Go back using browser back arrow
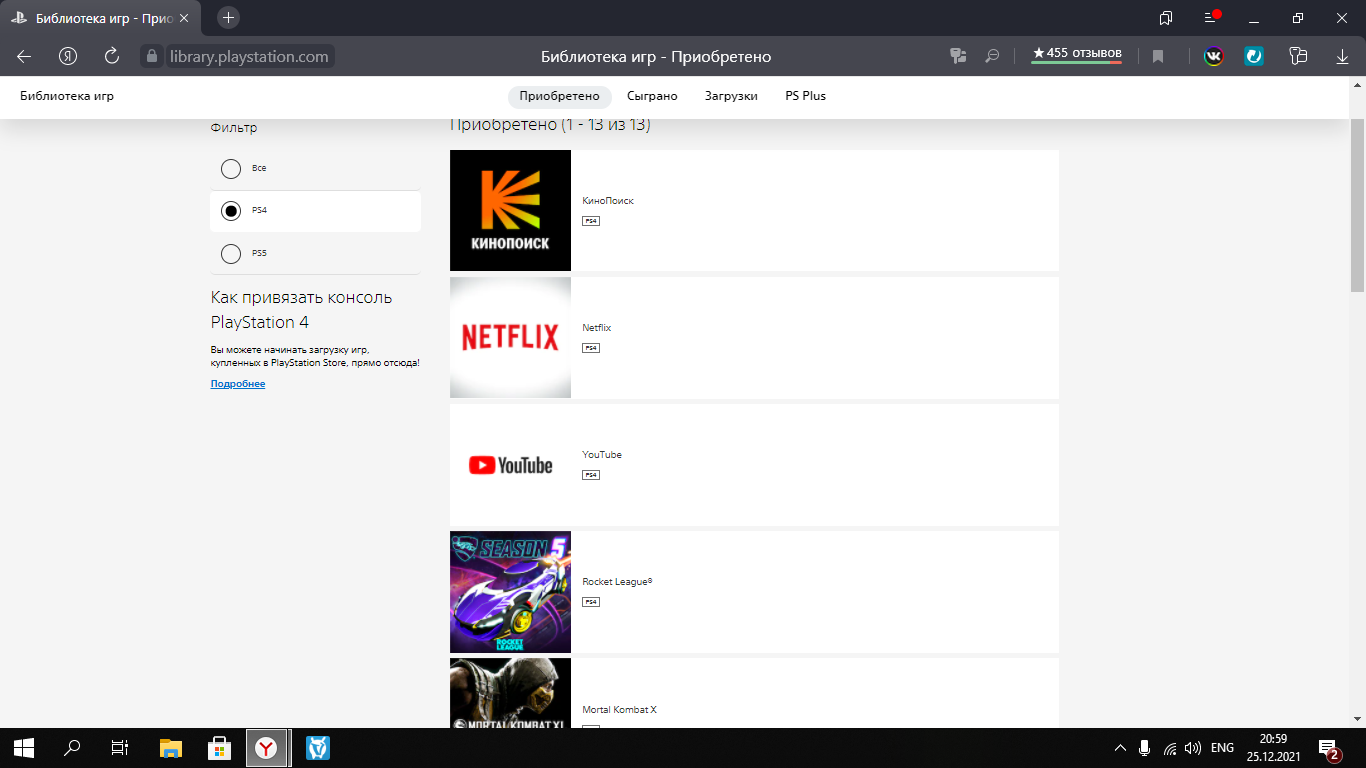Viewport: 1366px width, 768px height. 24,56
